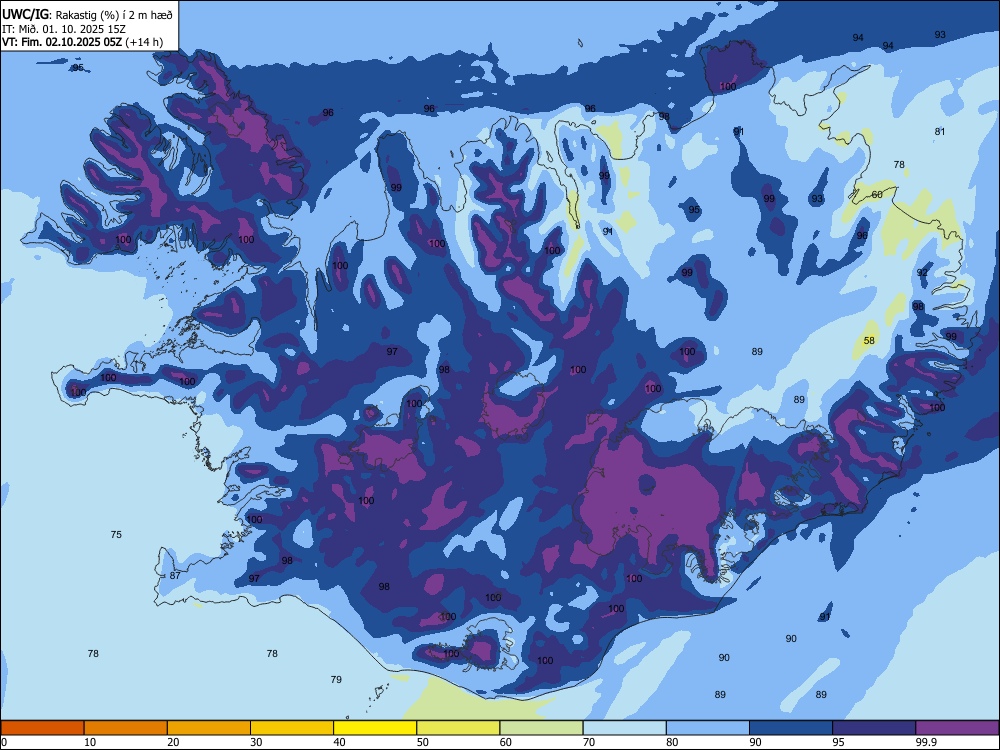Click the 'IT: Mið. 01. 10. 2025 15Z' line
Image resolution: width=1000 pixels, height=750 pixels.
64,29
